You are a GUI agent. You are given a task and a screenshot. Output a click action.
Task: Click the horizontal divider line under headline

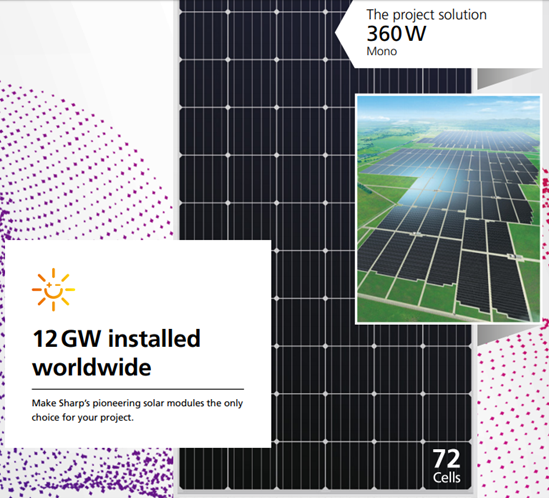[x=138, y=389]
